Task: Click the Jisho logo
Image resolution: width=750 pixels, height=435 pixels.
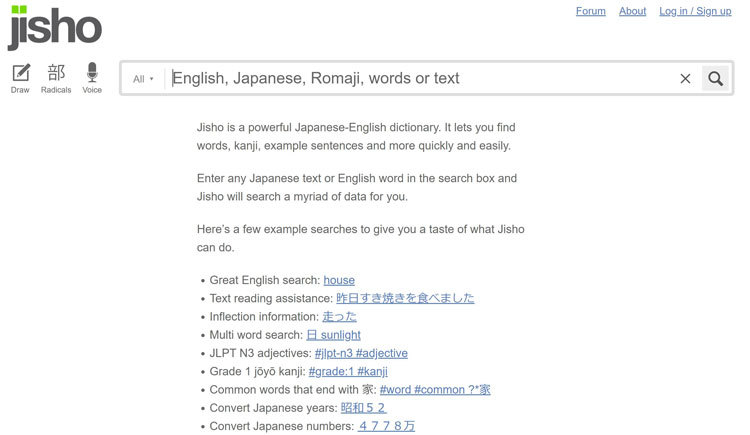Action: pos(54,27)
